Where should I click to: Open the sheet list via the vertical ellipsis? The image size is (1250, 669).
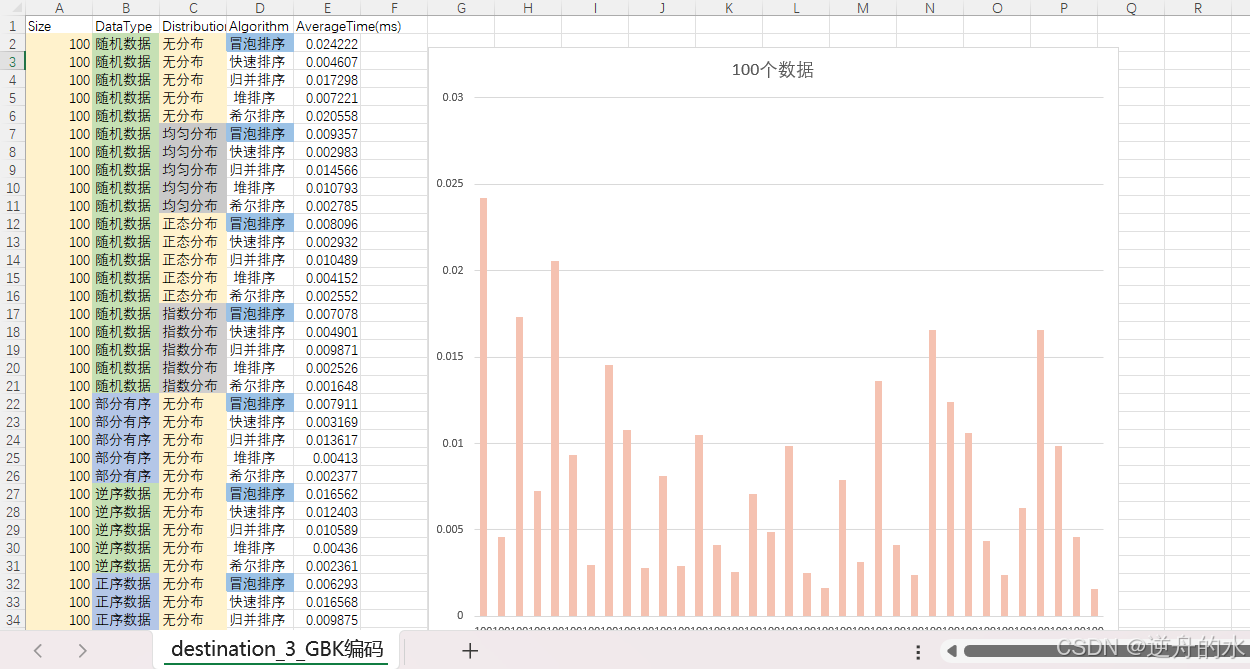tap(918, 650)
